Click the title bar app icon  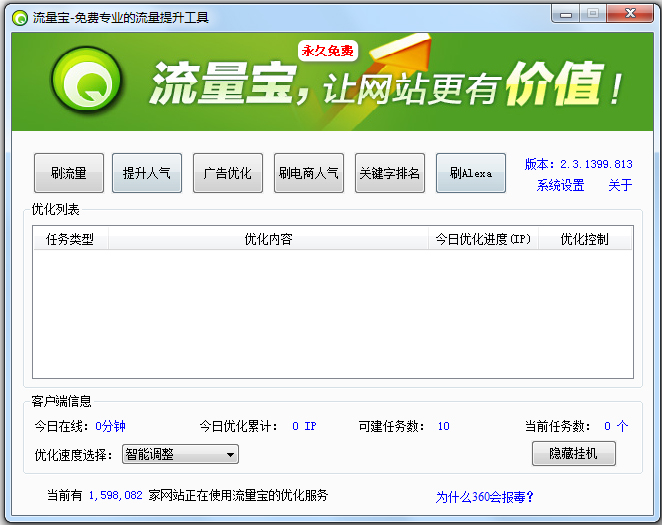20,18
